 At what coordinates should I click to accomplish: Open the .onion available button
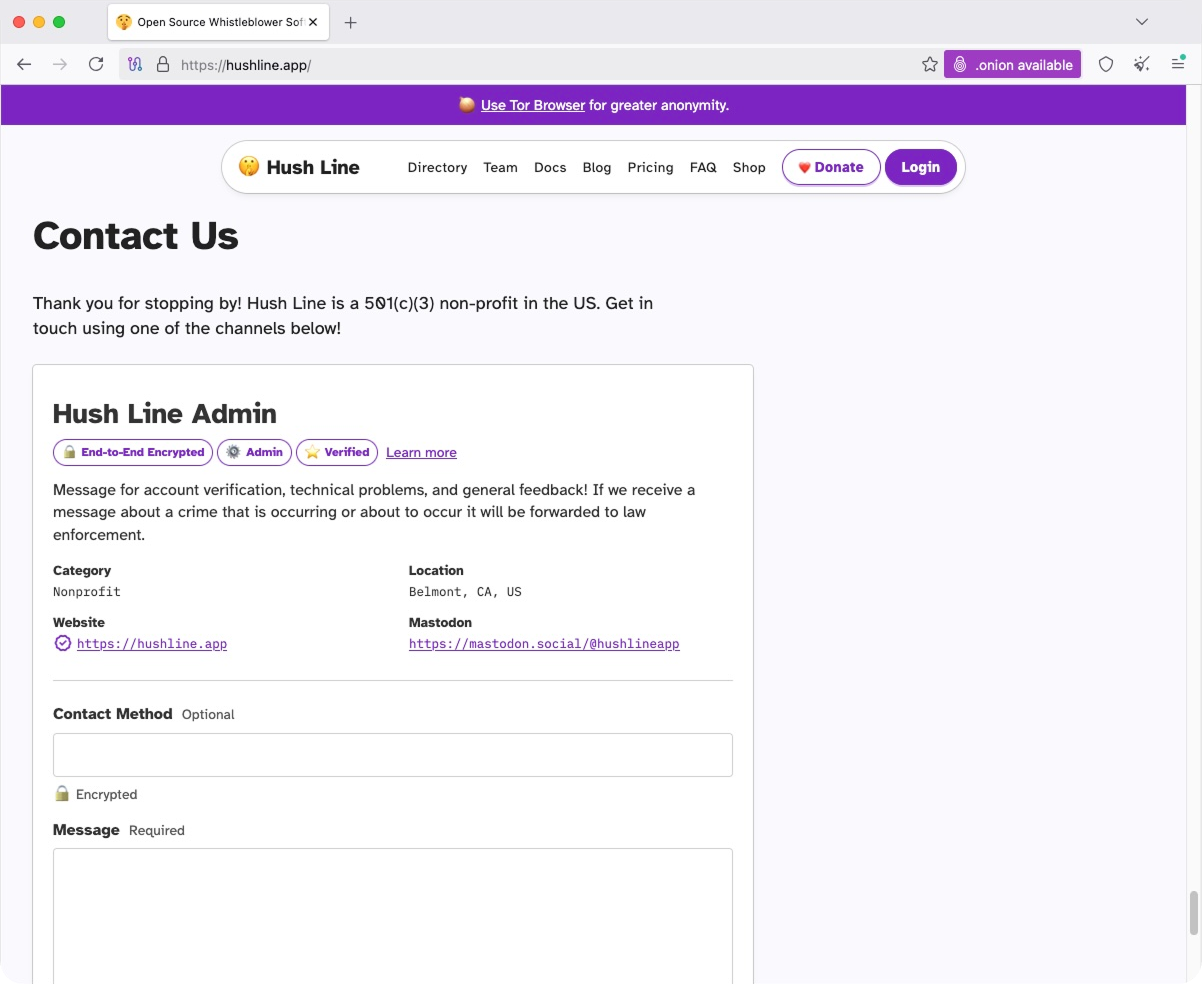1012,64
